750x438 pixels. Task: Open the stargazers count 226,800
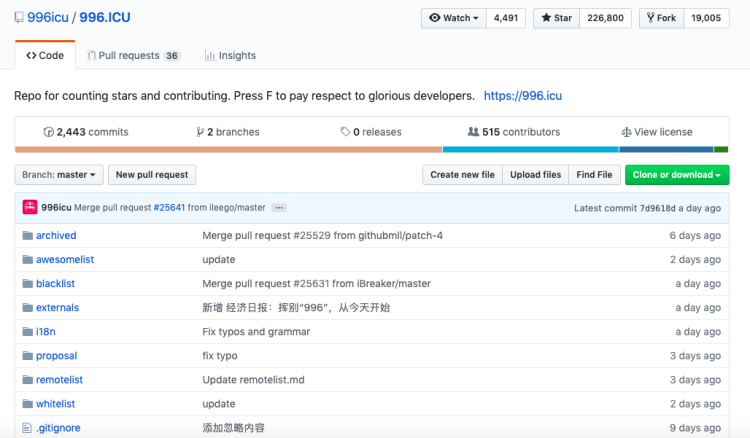[x=606, y=18]
